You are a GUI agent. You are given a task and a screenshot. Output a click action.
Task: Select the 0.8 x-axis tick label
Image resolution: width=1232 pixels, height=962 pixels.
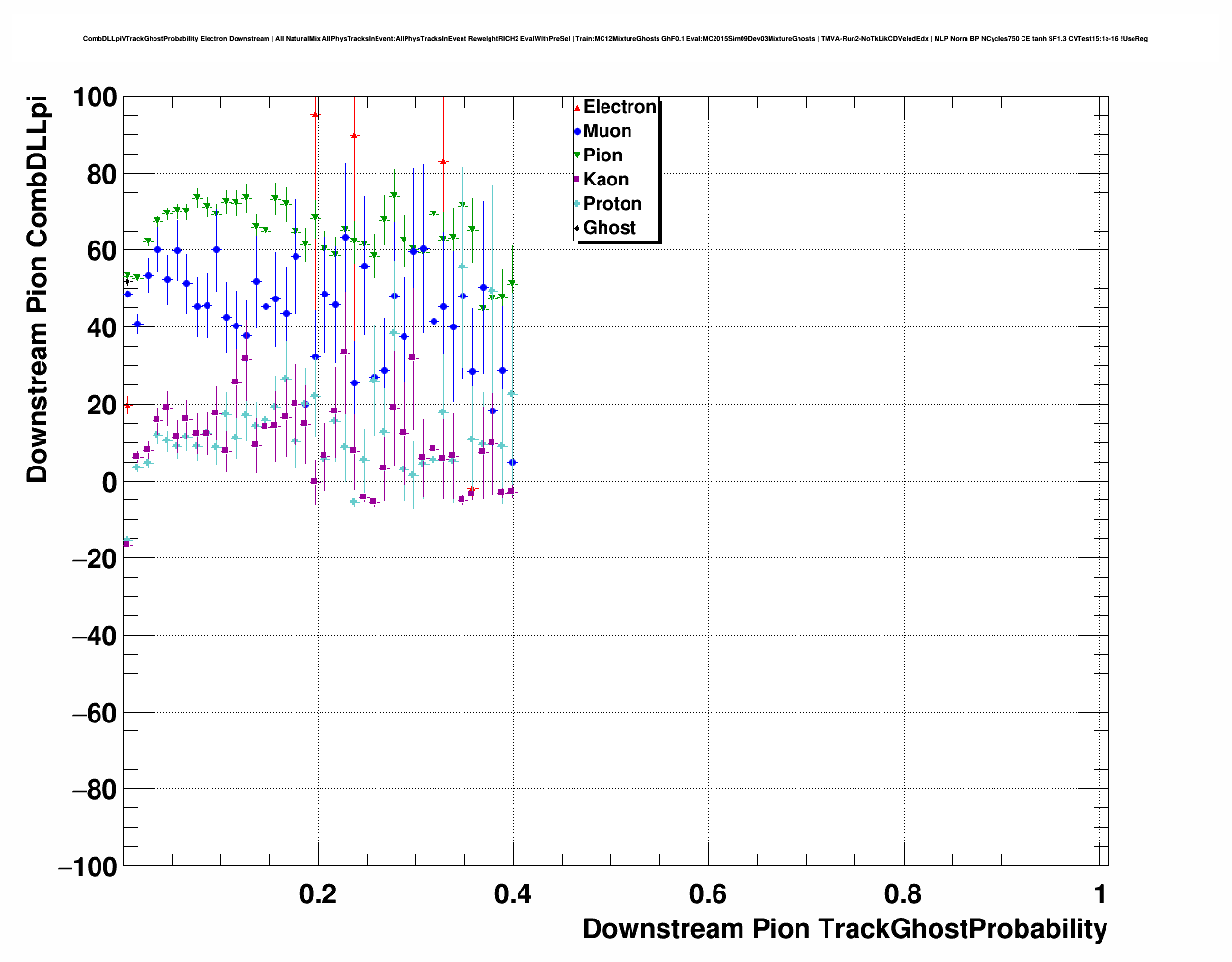click(903, 893)
